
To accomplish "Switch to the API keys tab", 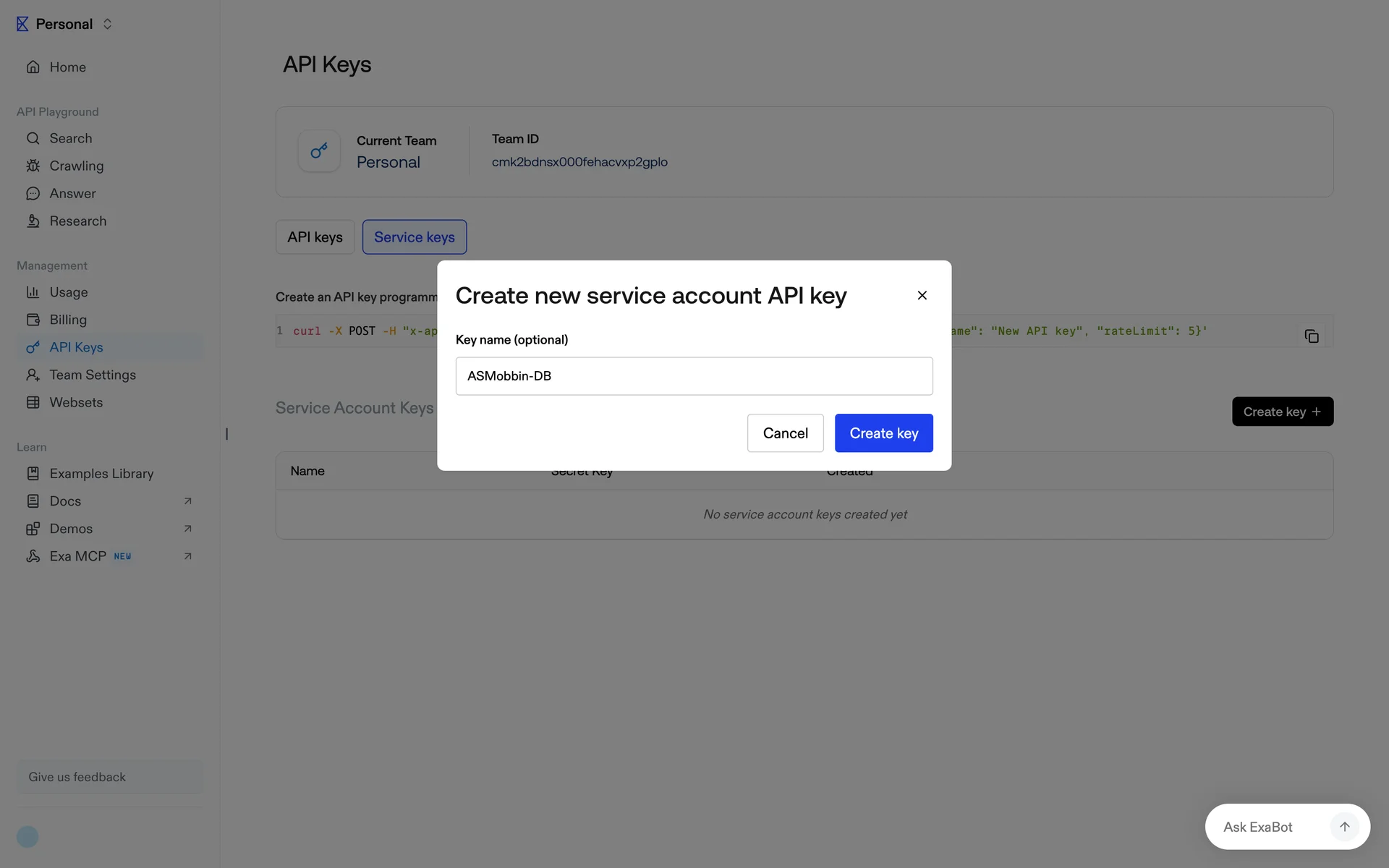I will [315, 237].
